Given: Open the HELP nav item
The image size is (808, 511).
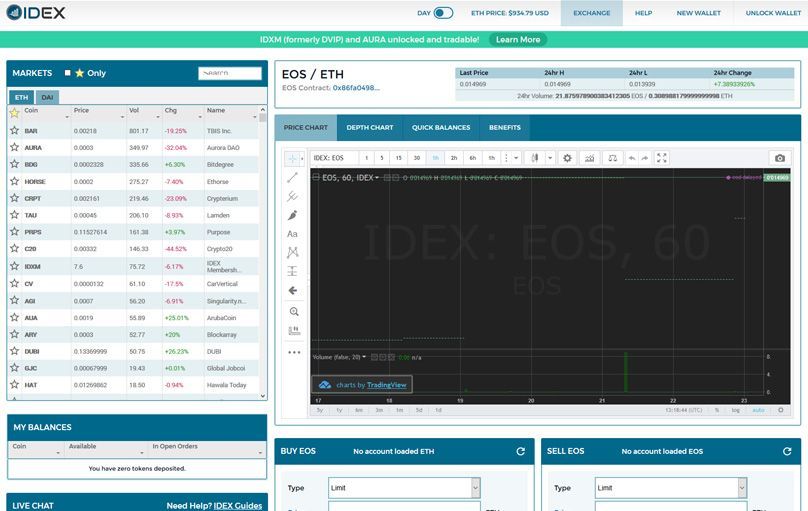Looking at the screenshot, I should pos(643,13).
